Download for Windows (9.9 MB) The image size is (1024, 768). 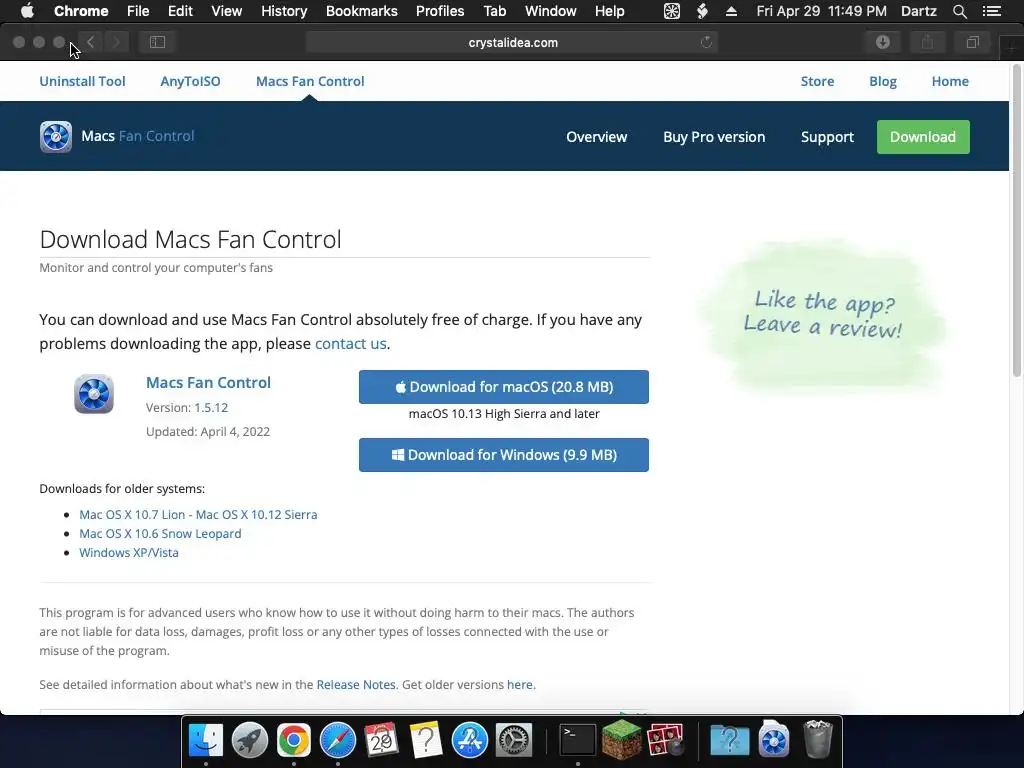[504, 455]
